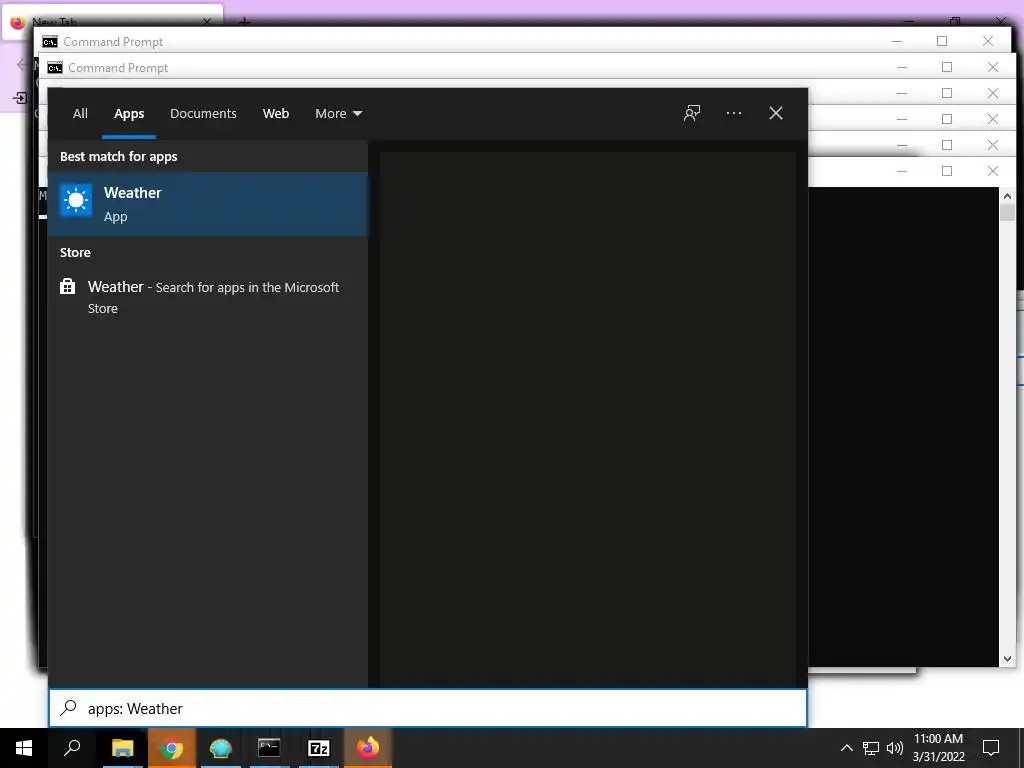Click topmost Command Prompt title bar icon

[x=50, y=42]
